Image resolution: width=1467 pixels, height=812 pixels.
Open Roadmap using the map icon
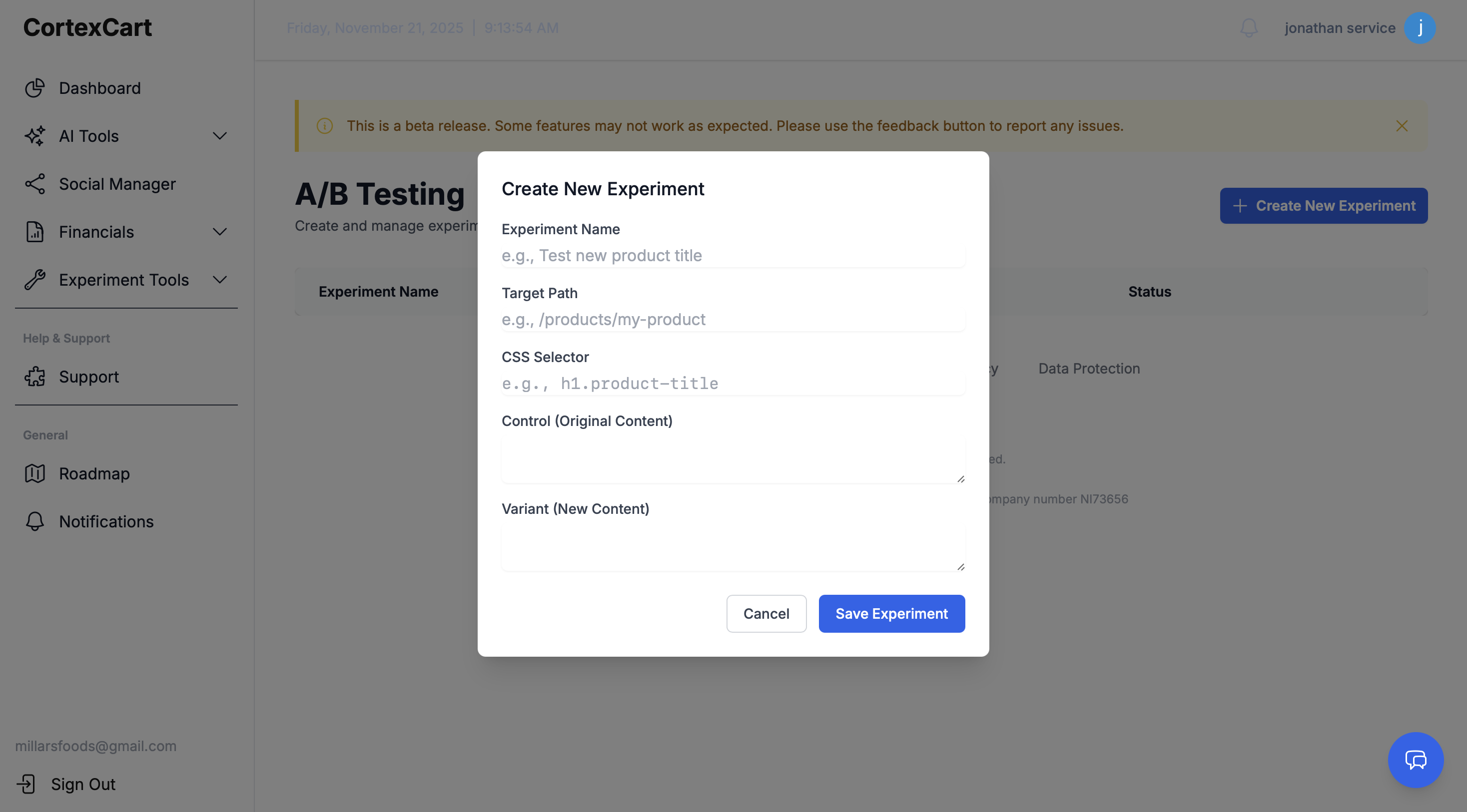tap(35, 473)
